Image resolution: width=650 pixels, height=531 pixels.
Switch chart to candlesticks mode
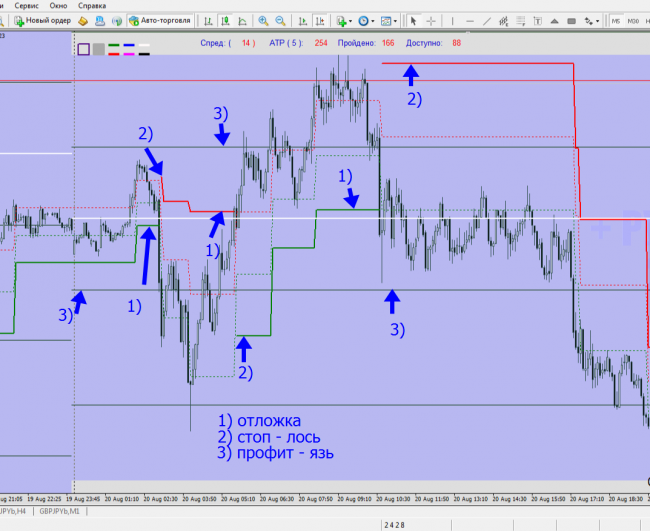[x=226, y=21]
